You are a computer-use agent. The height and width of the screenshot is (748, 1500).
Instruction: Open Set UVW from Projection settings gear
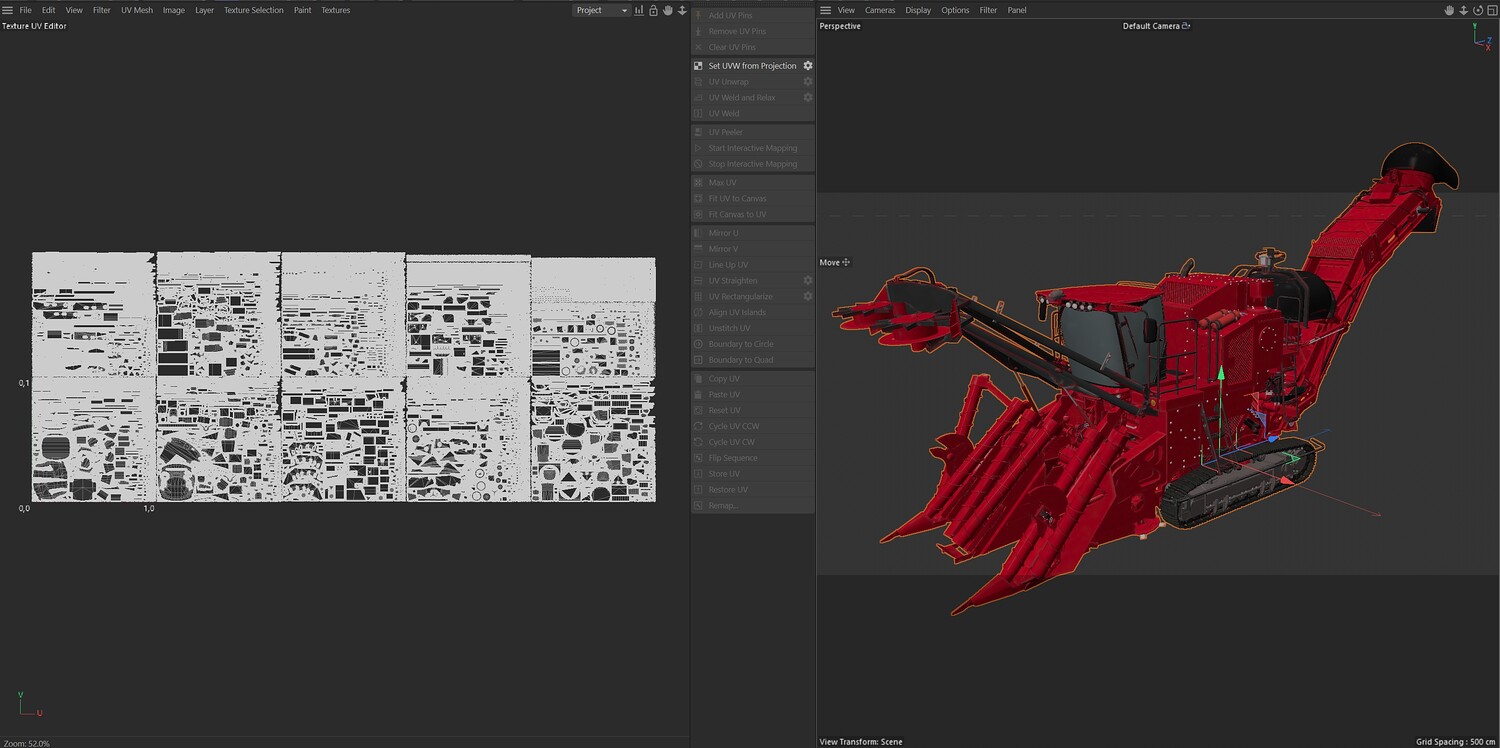[x=808, y=66]
